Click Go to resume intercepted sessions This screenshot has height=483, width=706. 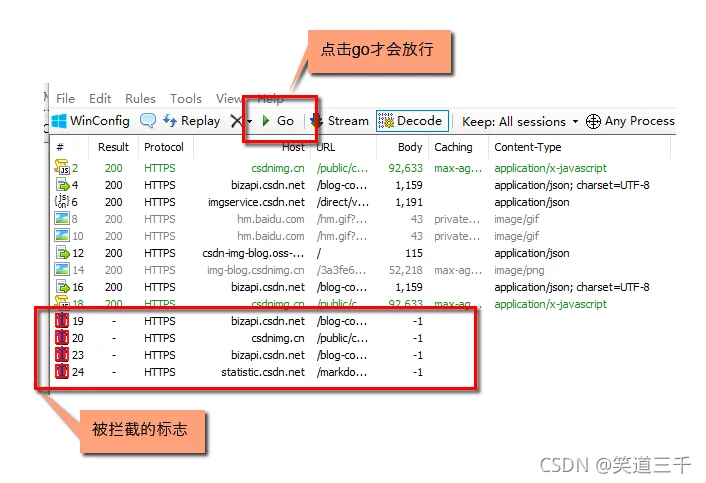click(x=278, y=121)
